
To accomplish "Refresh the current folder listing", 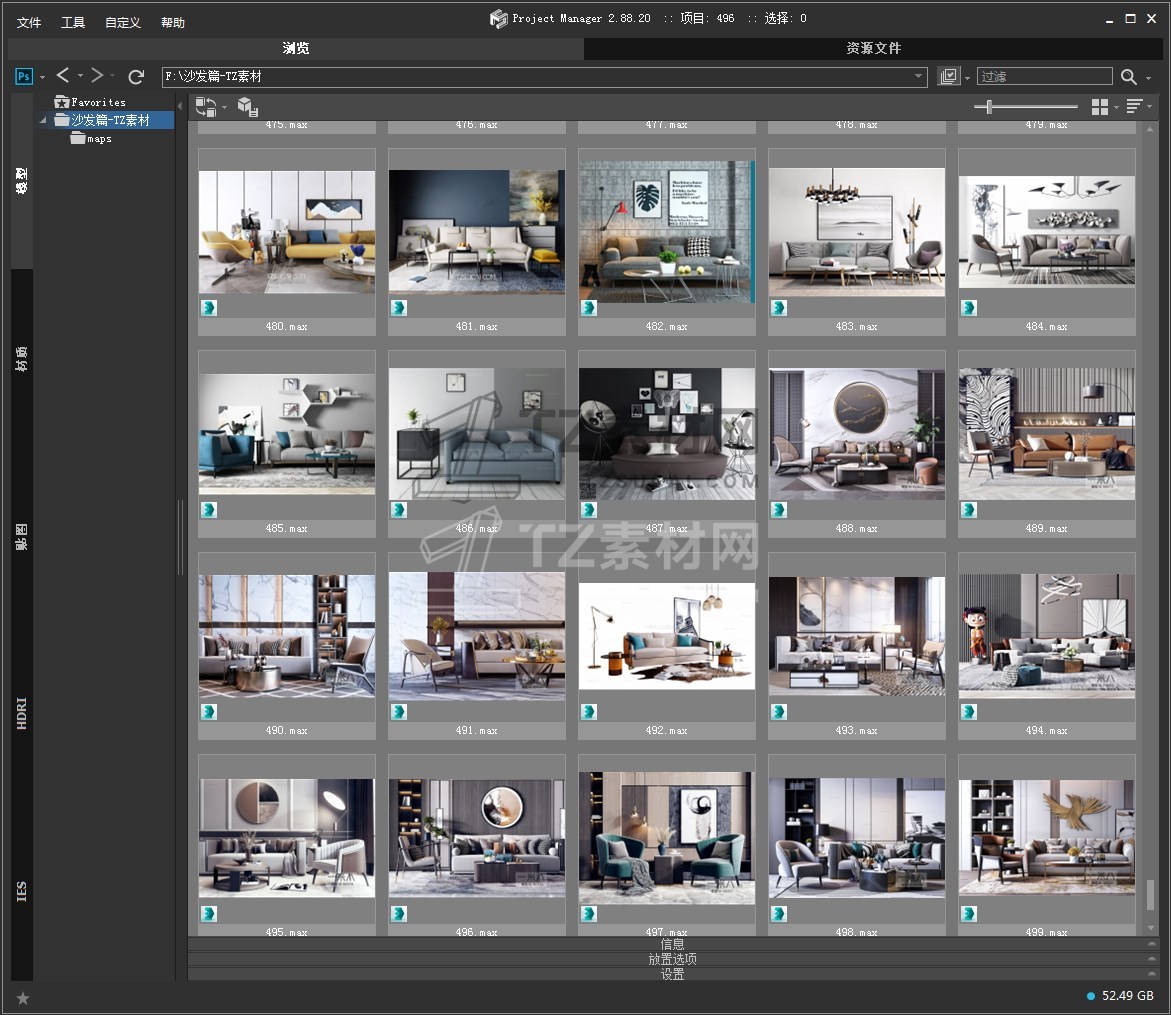I will (137, 76).
